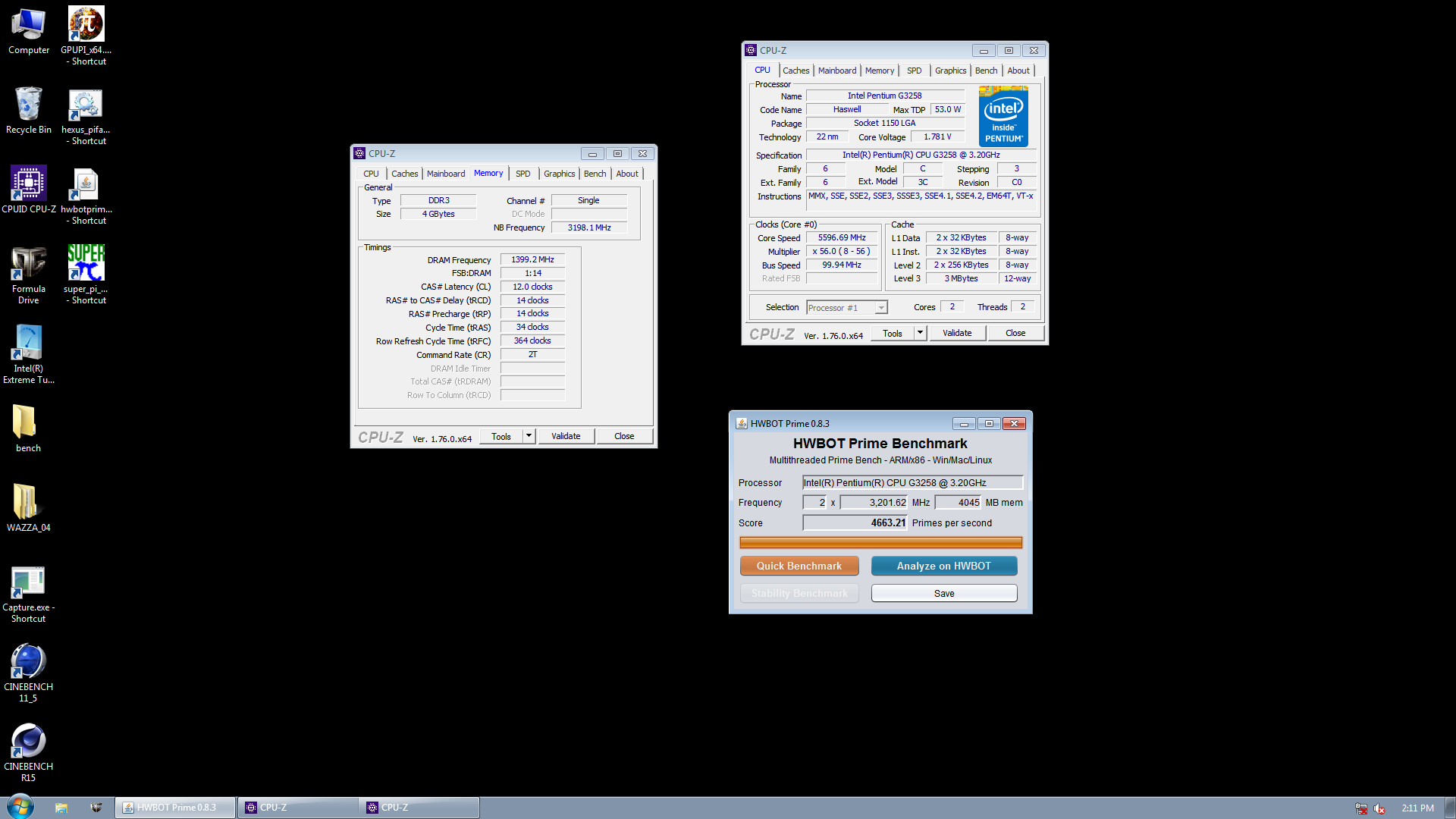This screenshot has height=819, width=1456.
Task: Click Validate in the CPU tab CPU-Z window
Action: click(x=957, y=333)
